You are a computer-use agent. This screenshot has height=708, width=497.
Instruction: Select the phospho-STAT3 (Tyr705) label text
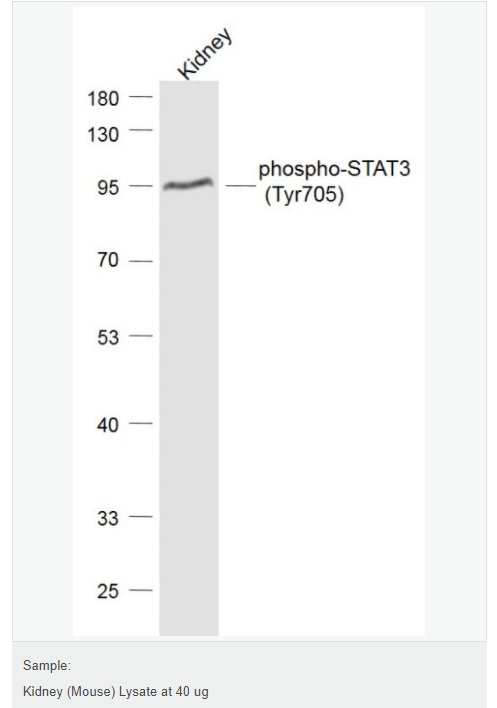pyautogui.click(x=334, y=182)
